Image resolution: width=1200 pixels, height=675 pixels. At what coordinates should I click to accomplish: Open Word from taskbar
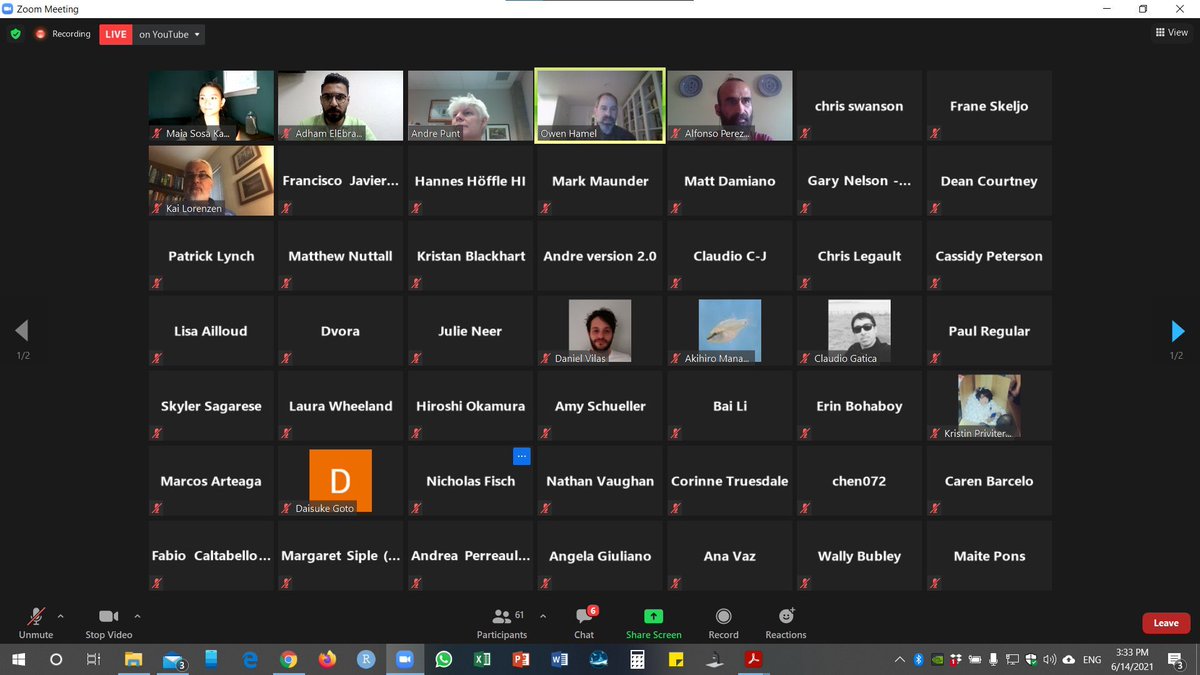pyautogui.click(x=559, y=660)
